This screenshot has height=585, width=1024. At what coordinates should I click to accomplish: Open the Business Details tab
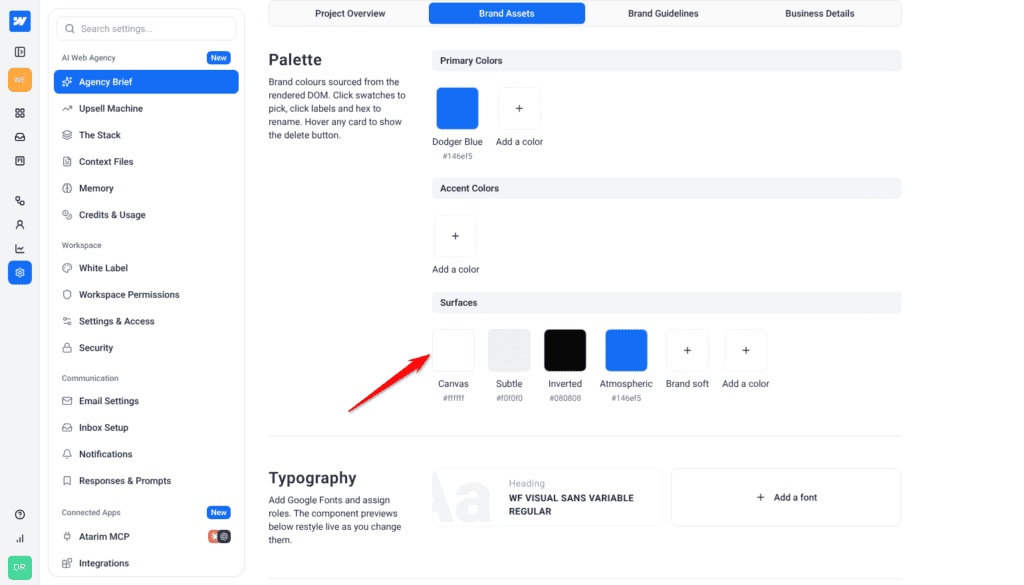tap(820, 13)
